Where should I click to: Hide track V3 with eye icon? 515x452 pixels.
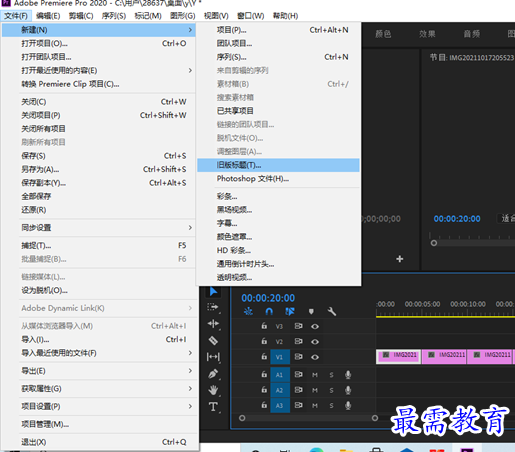[315, 326]
